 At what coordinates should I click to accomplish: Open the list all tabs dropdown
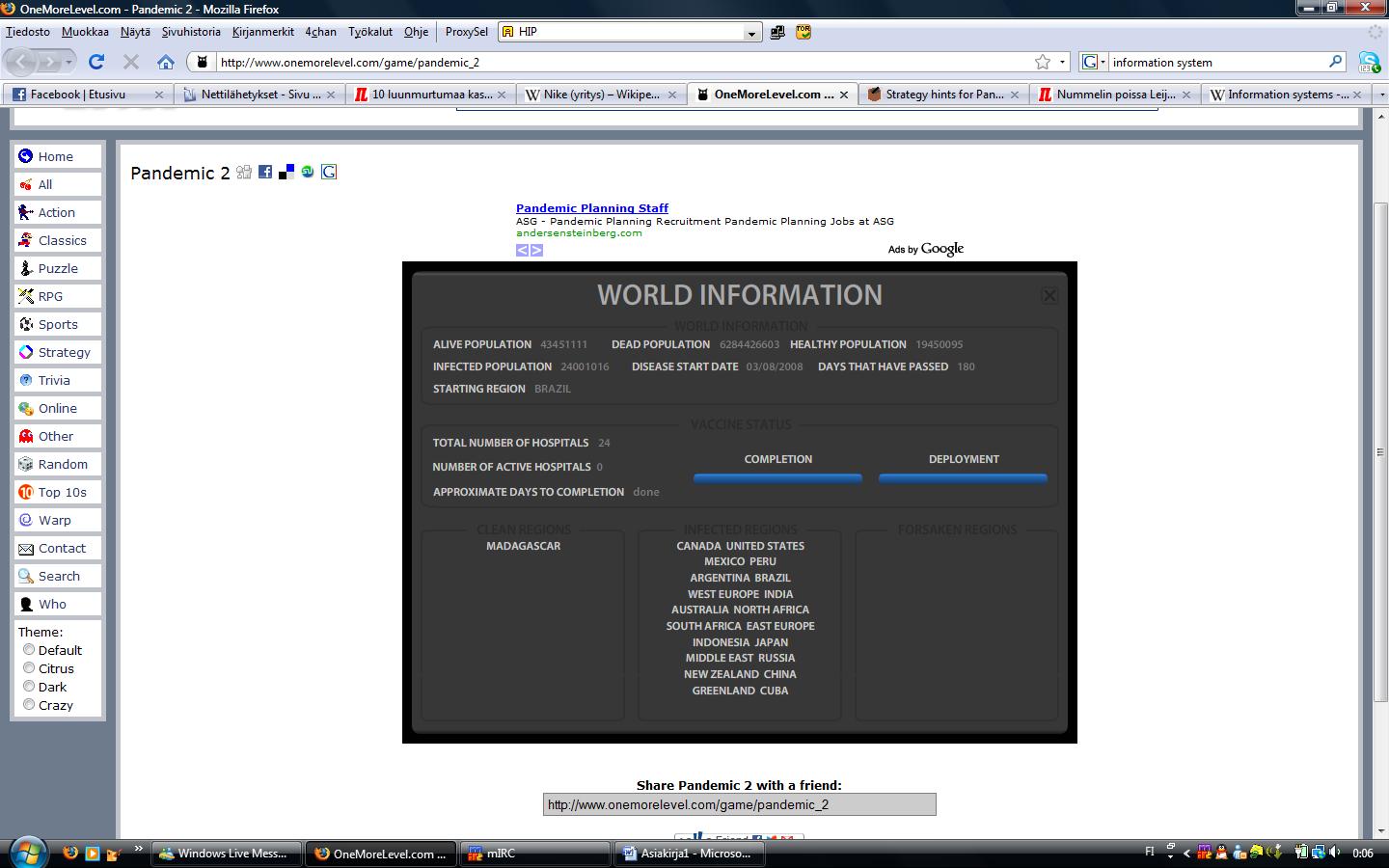tap(1381, 95)
